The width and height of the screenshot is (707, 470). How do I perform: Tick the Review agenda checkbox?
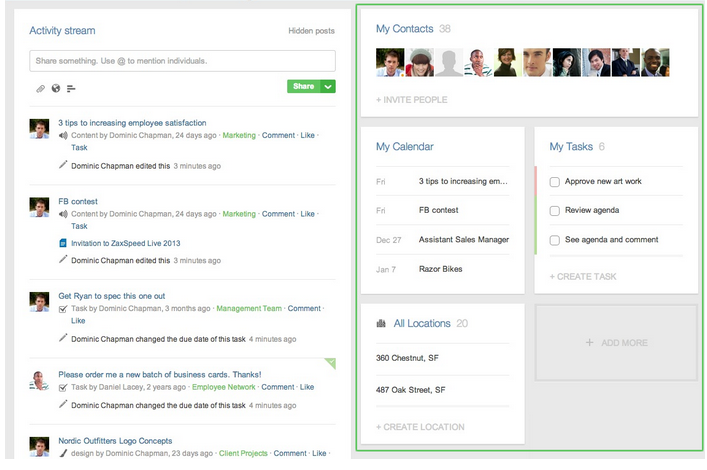click(x=555, y=211)
